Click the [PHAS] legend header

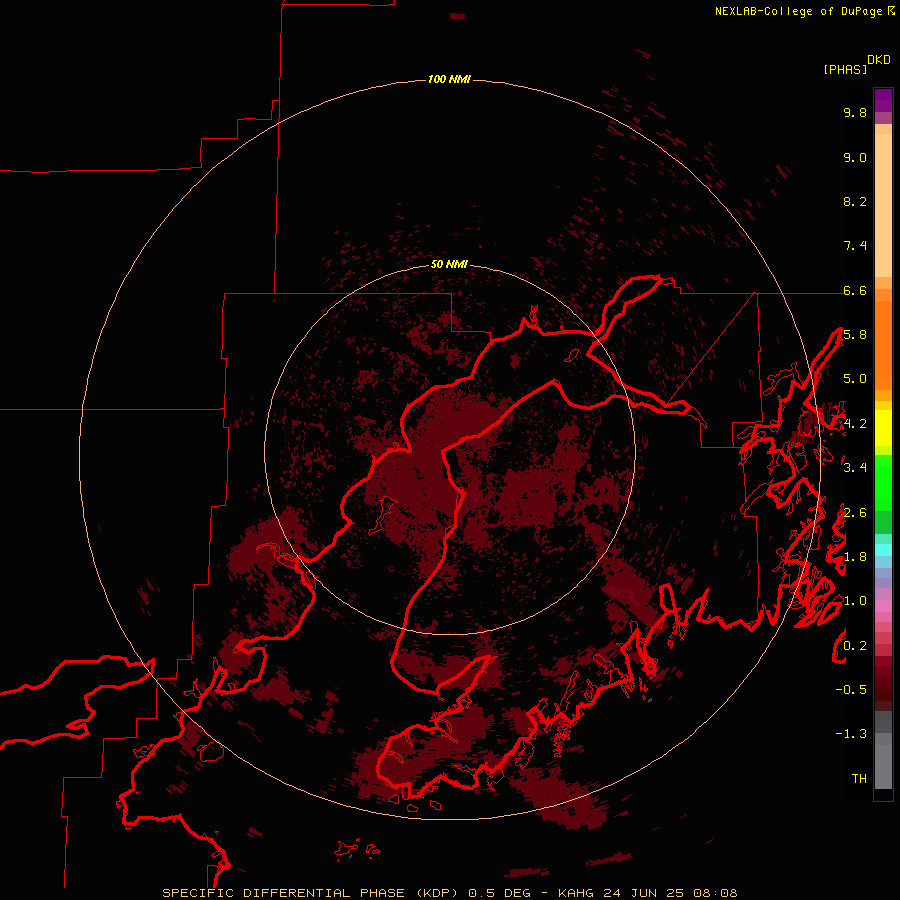[845, 69]
